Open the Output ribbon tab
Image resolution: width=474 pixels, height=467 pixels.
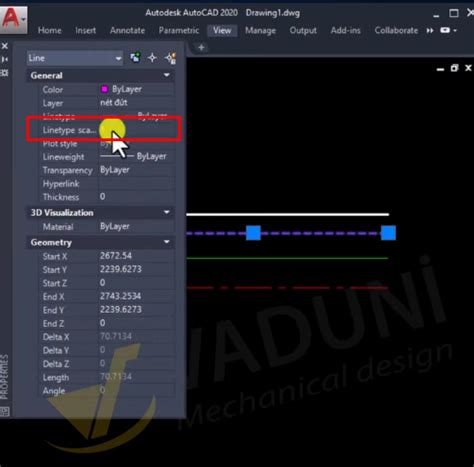(303, 31)
